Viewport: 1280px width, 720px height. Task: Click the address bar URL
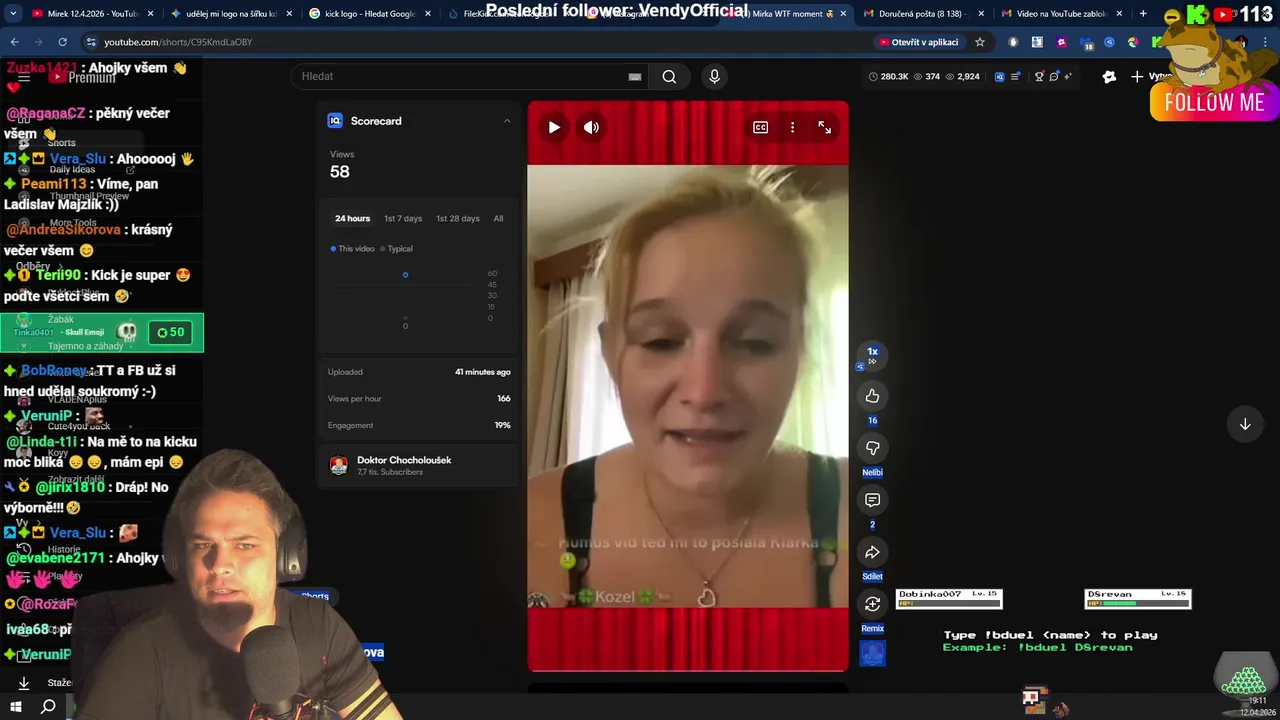click(178, 42)
